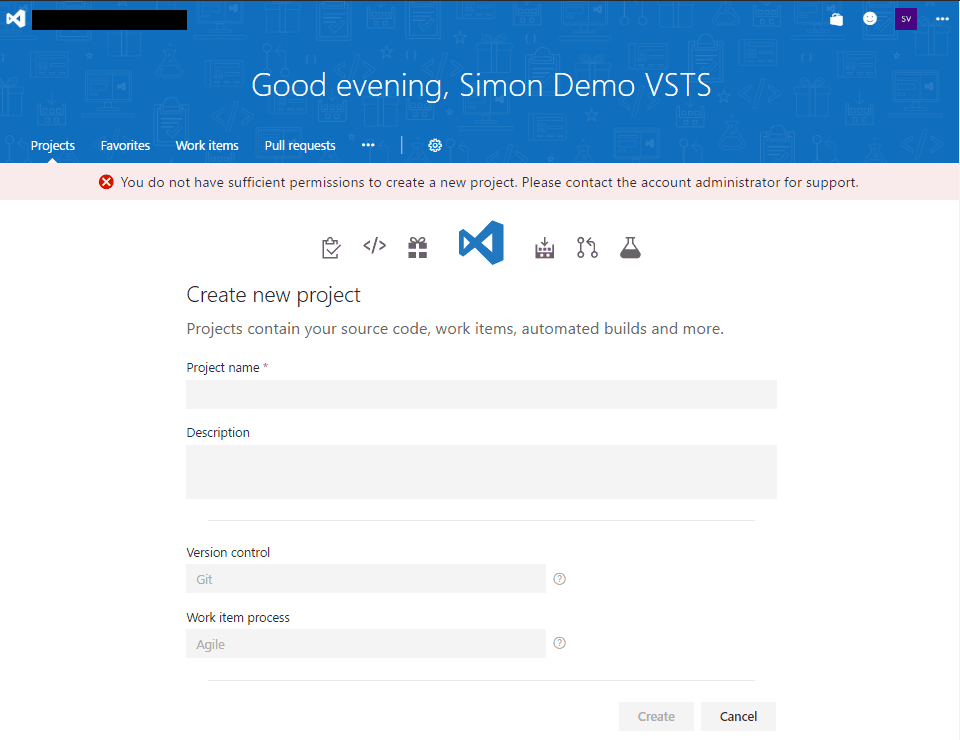Click the Projects contain your source code text
The height and width of the screenshot is (740, 960).
click(455, 329)
